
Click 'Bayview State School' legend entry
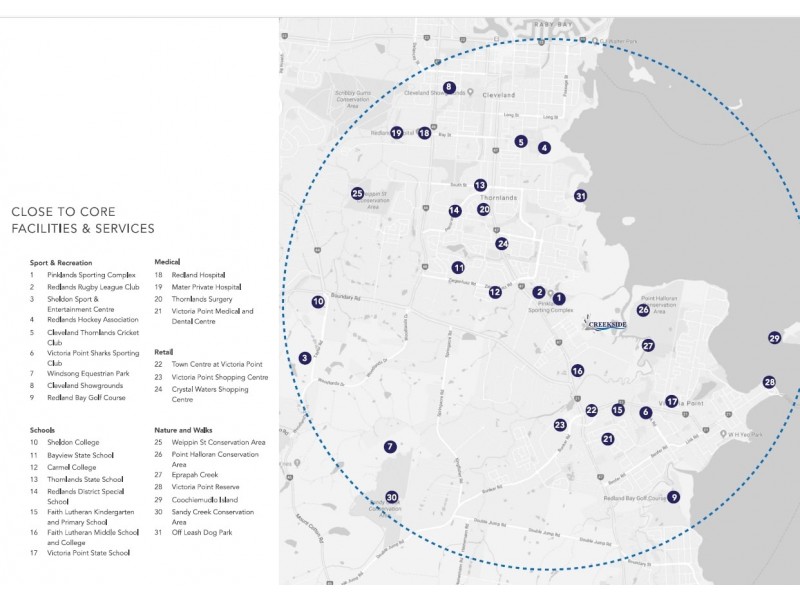click(x=81, y=455)
